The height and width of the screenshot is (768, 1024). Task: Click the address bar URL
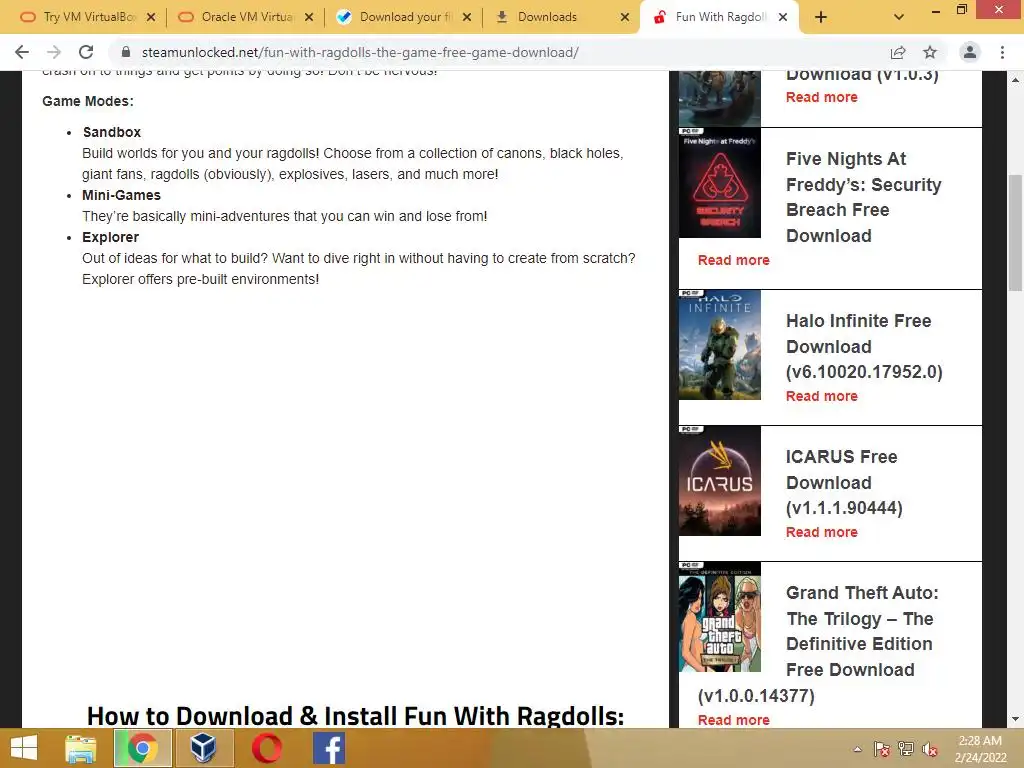pyautogui.click(x=360, y=52)
